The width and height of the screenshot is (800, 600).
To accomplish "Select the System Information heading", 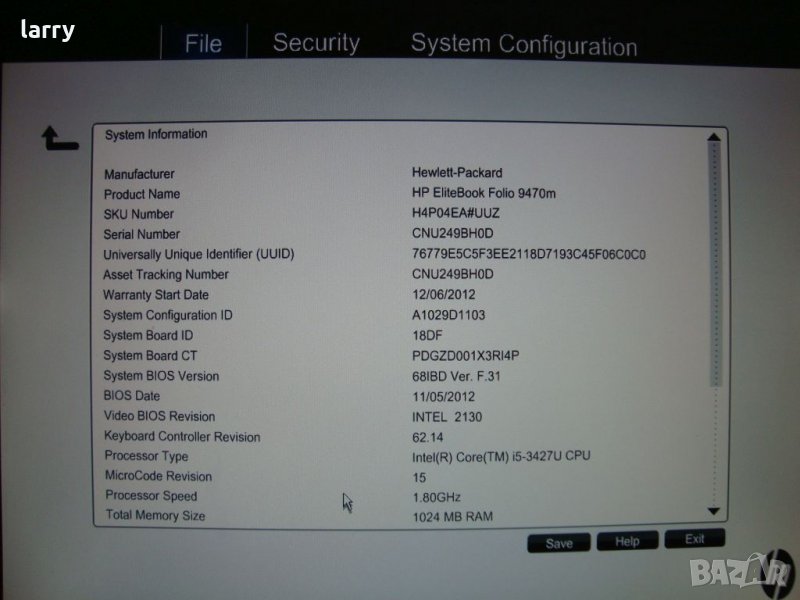I will point(156,134).
